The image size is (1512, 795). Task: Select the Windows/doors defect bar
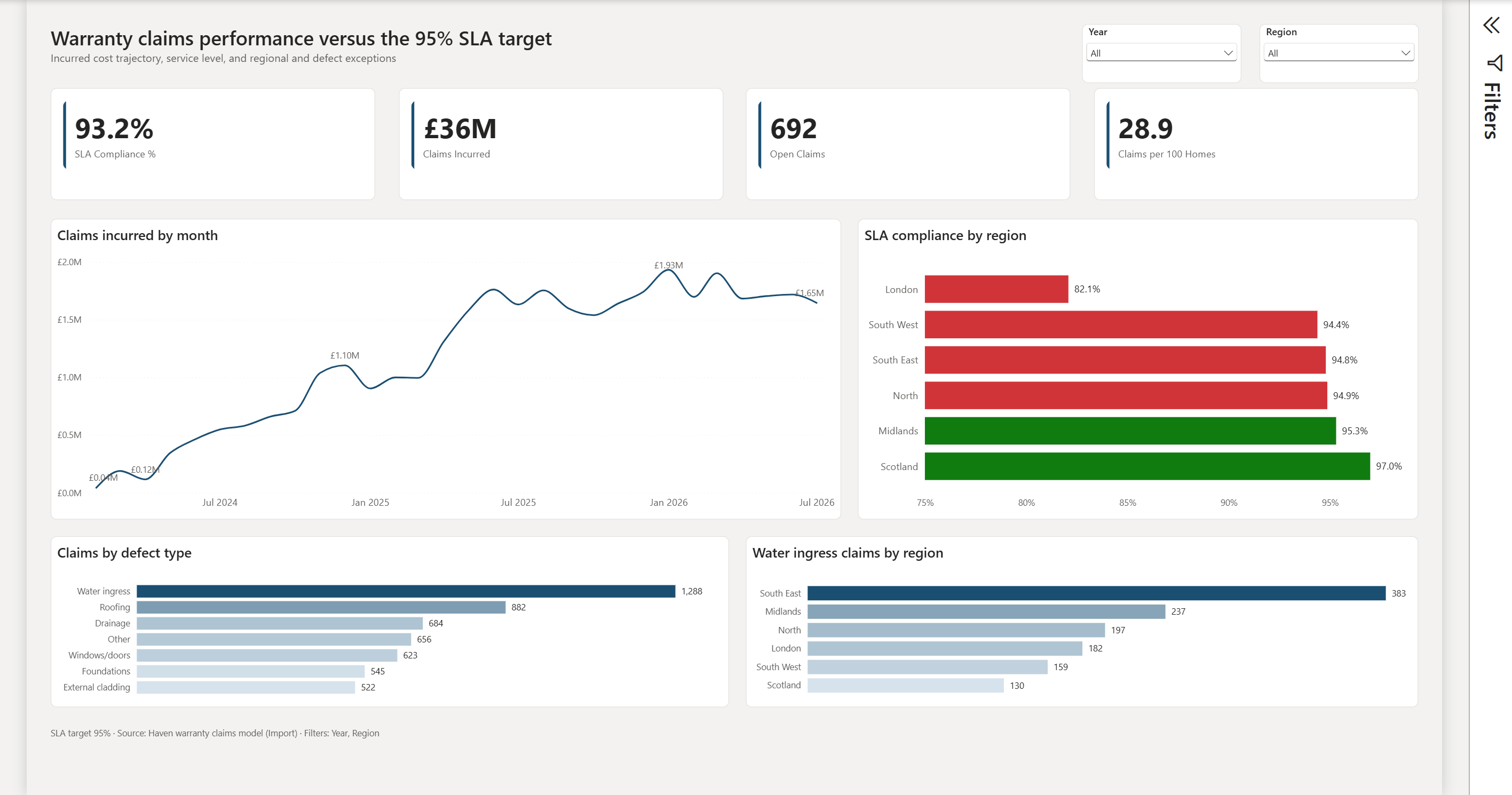point(267,655)
